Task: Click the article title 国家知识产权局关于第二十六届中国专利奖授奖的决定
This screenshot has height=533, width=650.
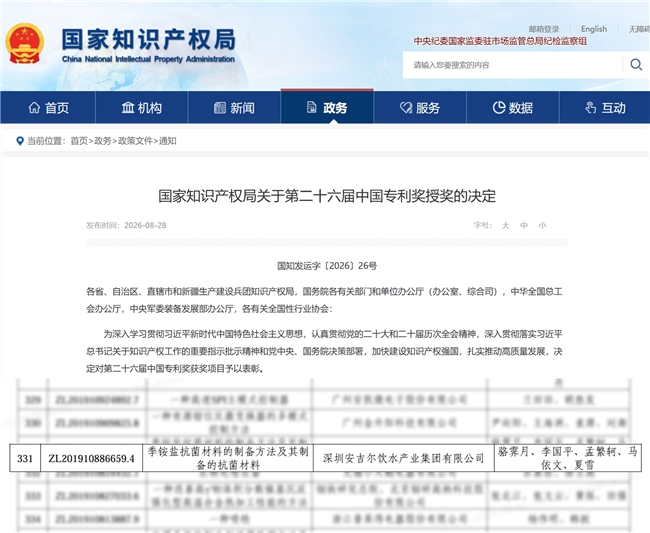Action: (327, 196)
